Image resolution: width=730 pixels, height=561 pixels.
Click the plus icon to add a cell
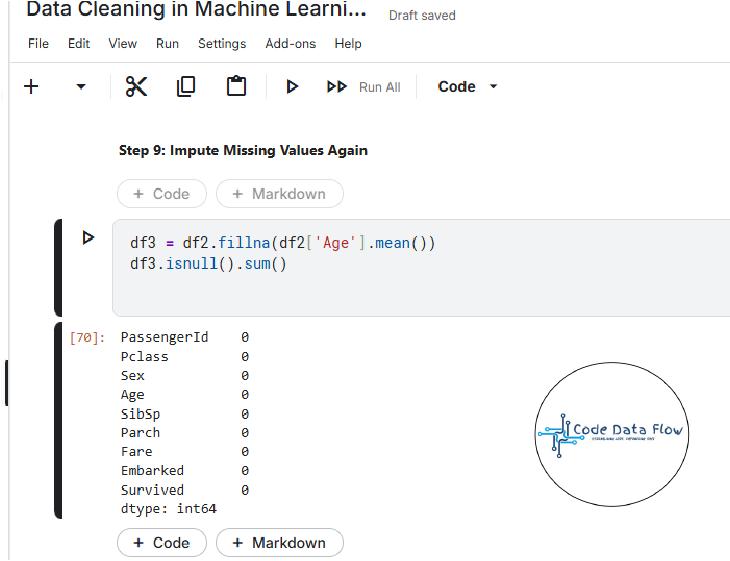pyautogui.click(x=31, y=87)
